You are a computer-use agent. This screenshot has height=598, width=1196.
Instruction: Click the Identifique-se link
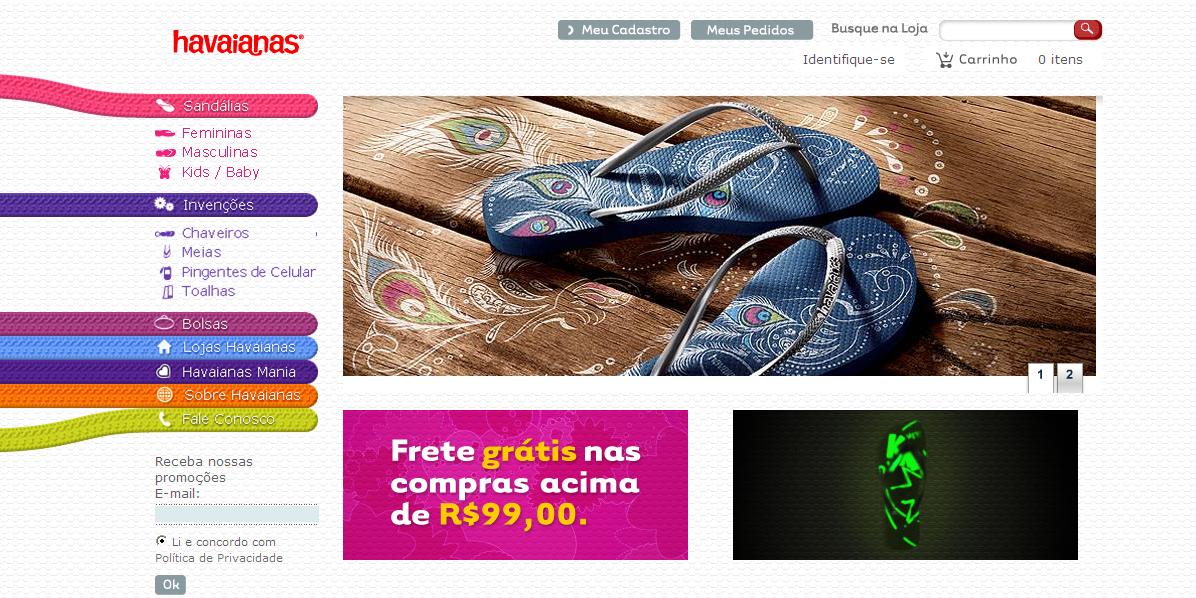(848, 59)
